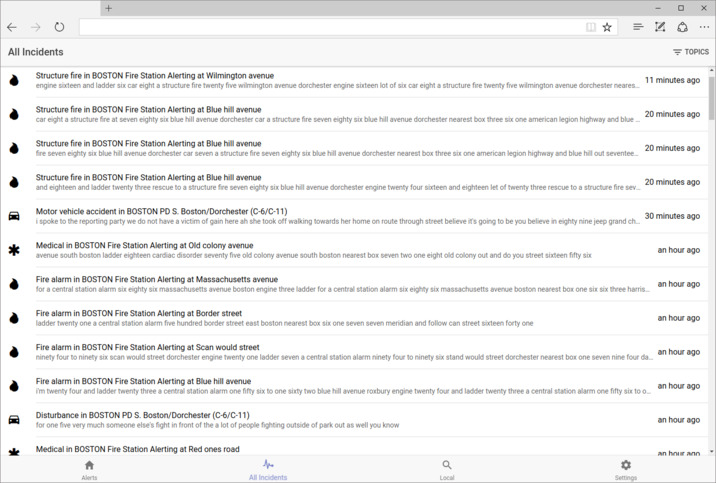Click the favorites star icon
The width and height of the screenshot is (716, 483).
pos(607,27)
